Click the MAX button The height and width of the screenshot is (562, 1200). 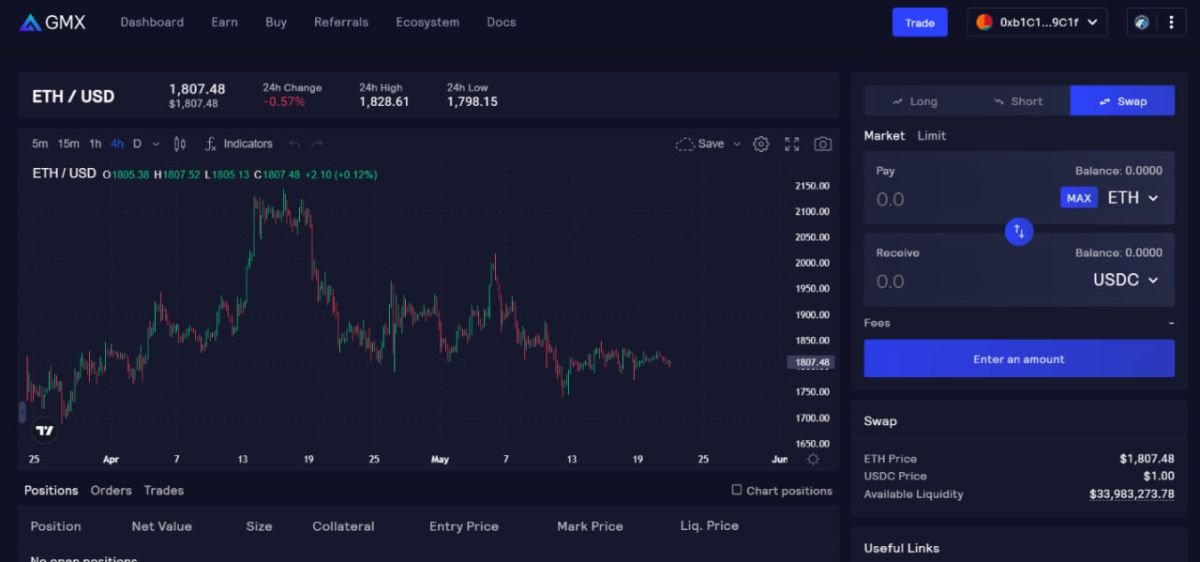point(1079,198)
